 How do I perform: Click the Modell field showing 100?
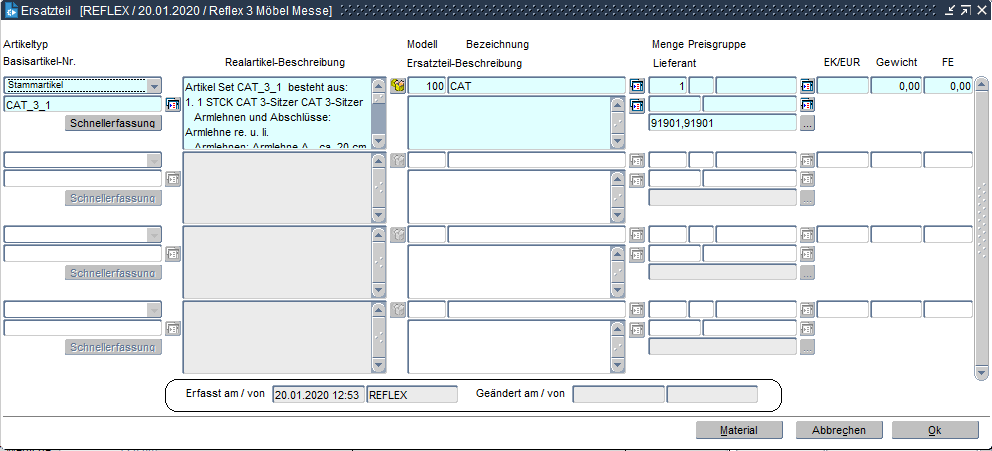point(426,86)
